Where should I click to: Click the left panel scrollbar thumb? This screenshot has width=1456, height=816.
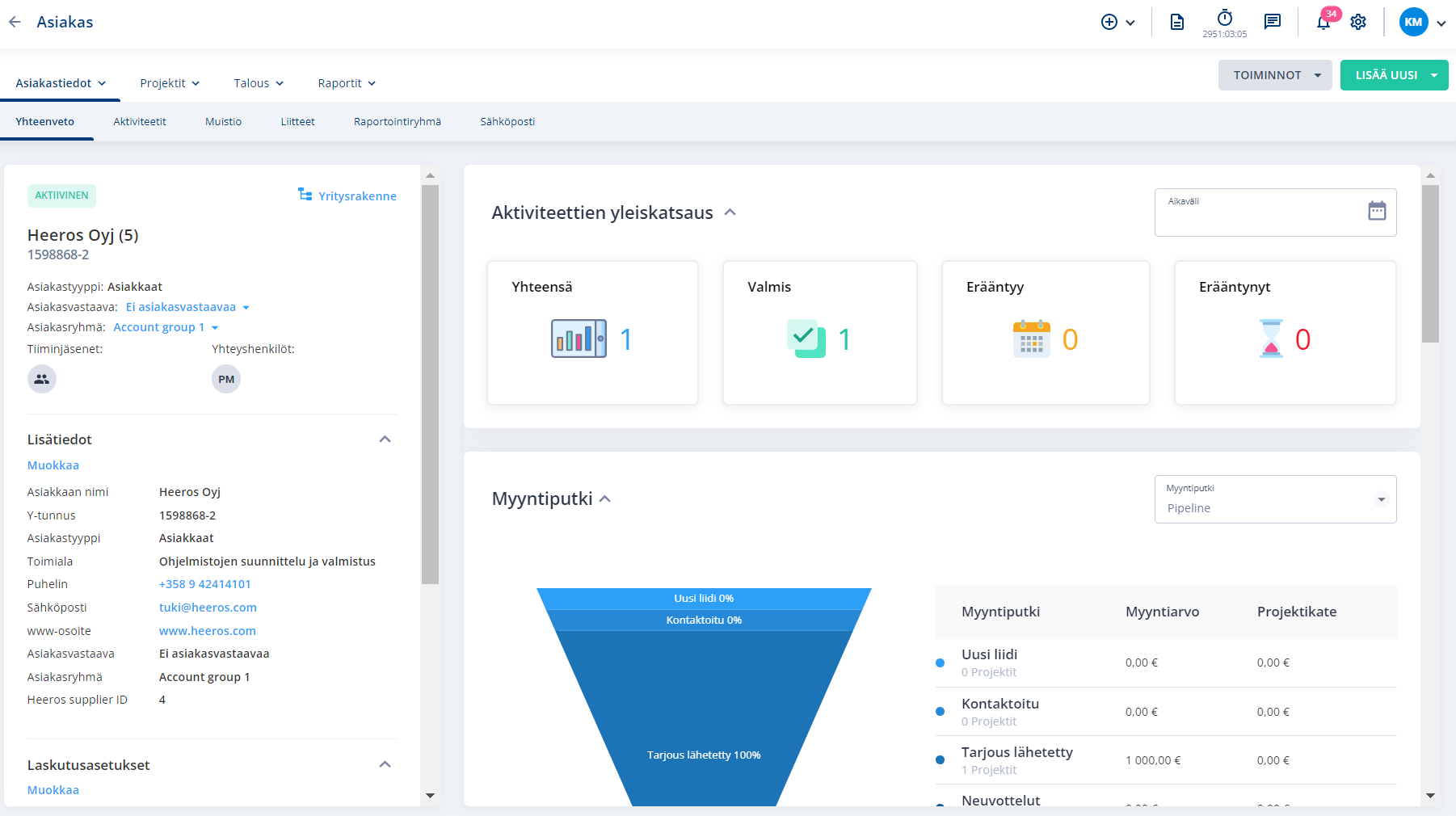[x=430, y=385]
